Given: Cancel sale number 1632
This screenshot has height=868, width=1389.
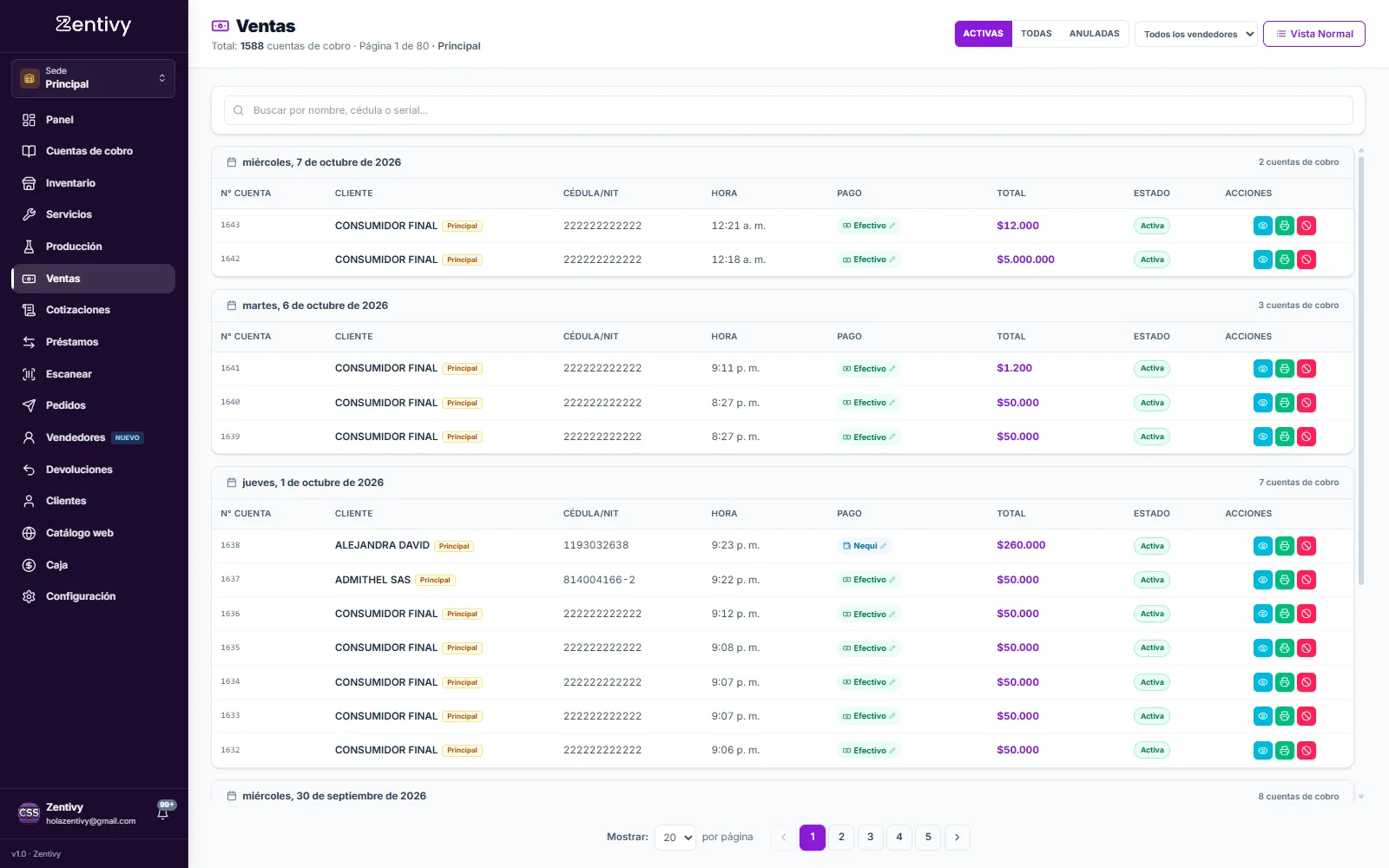Looking at the screenshot, I should click(1306, 750).
